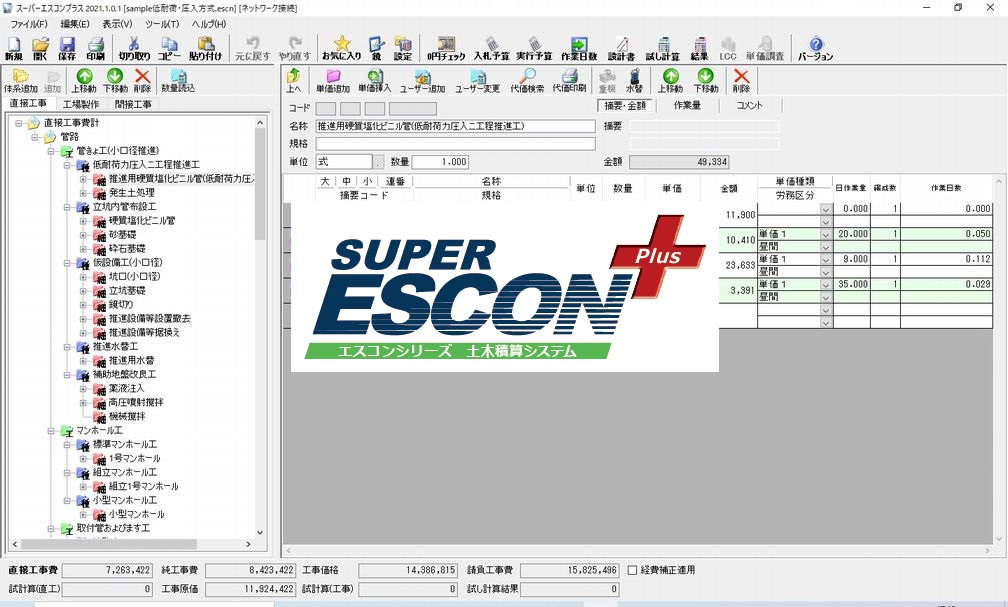Screen dimensions: 1008x607
Task: Select 高圧噴射撹拌 in the tree
Action: (x=136, y=403)
